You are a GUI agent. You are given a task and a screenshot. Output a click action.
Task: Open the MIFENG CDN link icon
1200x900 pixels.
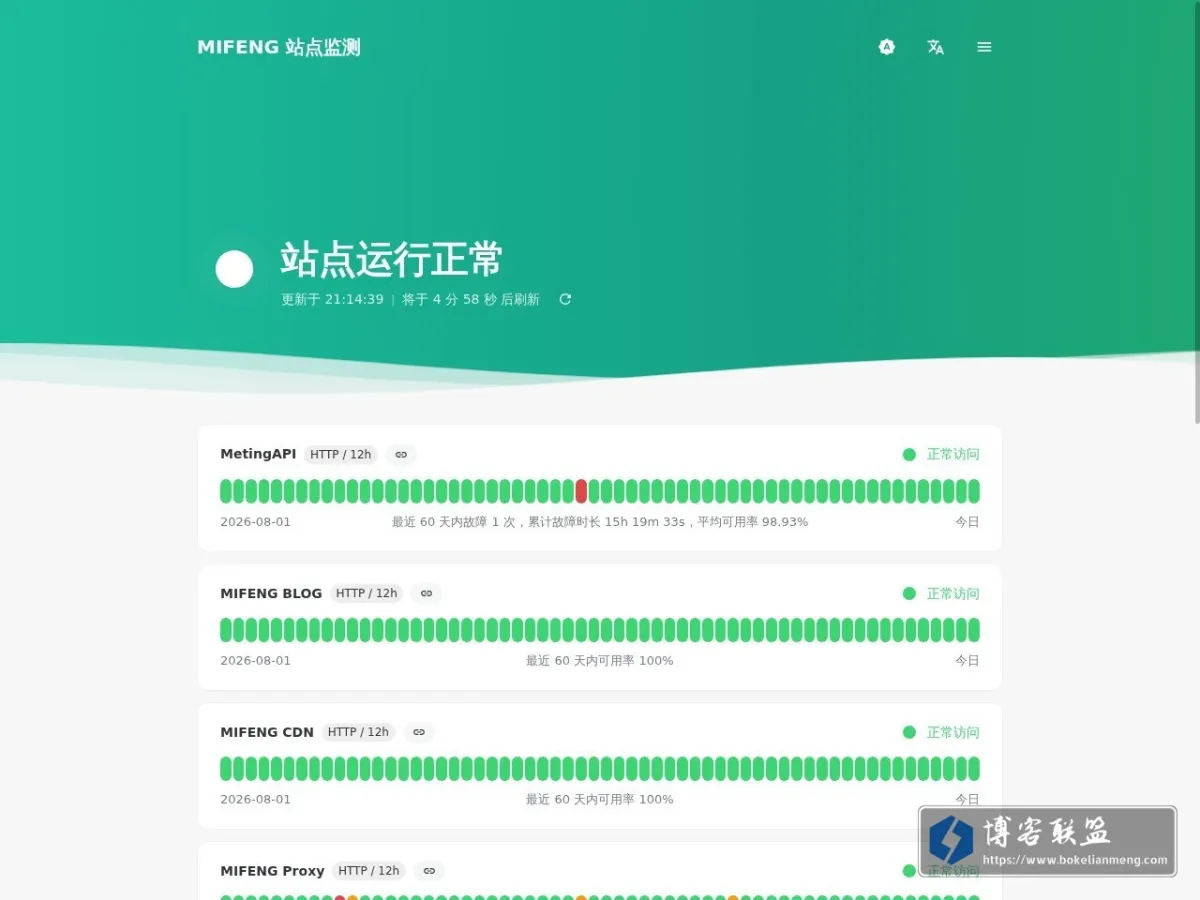pos(419,732)
